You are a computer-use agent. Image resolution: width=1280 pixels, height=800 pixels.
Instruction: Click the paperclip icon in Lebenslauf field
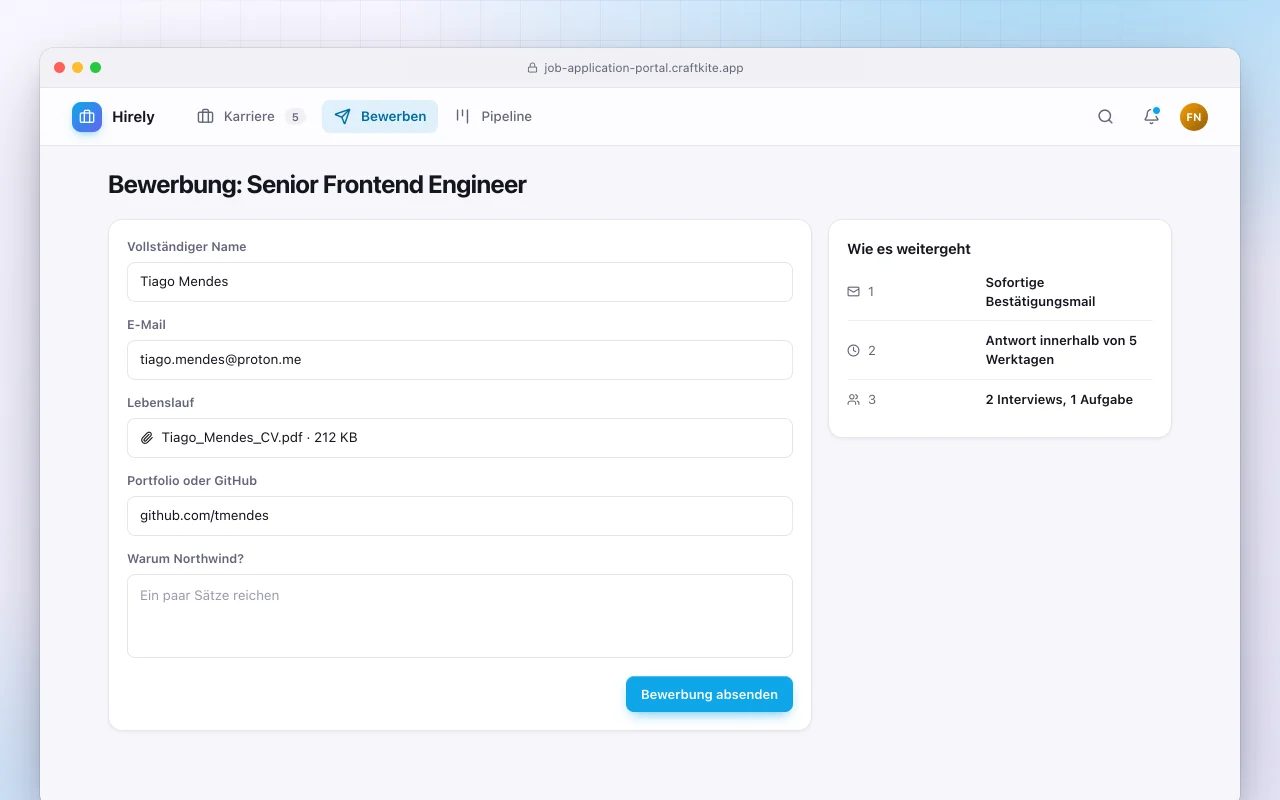[147, 438]
